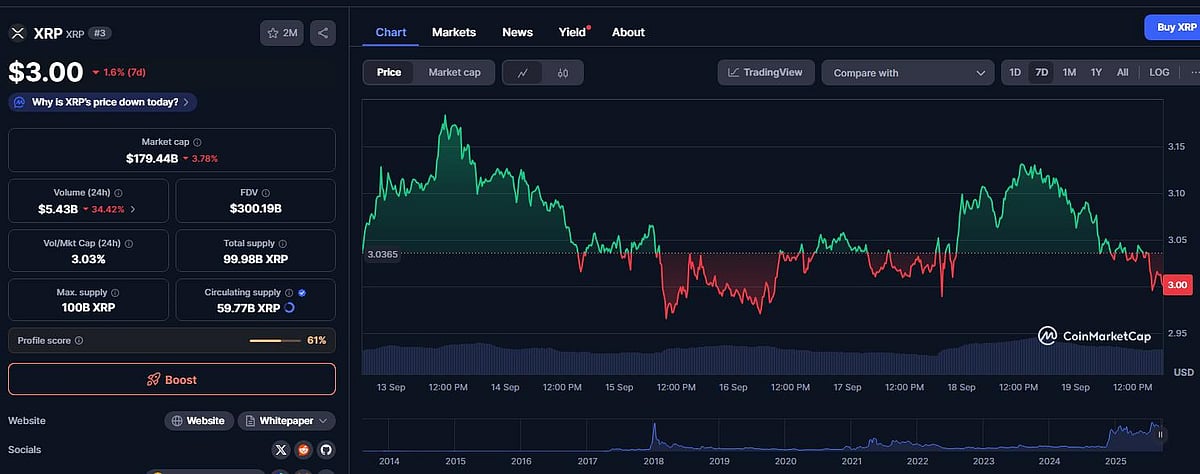Click the $300.19B FDV value
1200x474 pixels.
pos(256,209)
